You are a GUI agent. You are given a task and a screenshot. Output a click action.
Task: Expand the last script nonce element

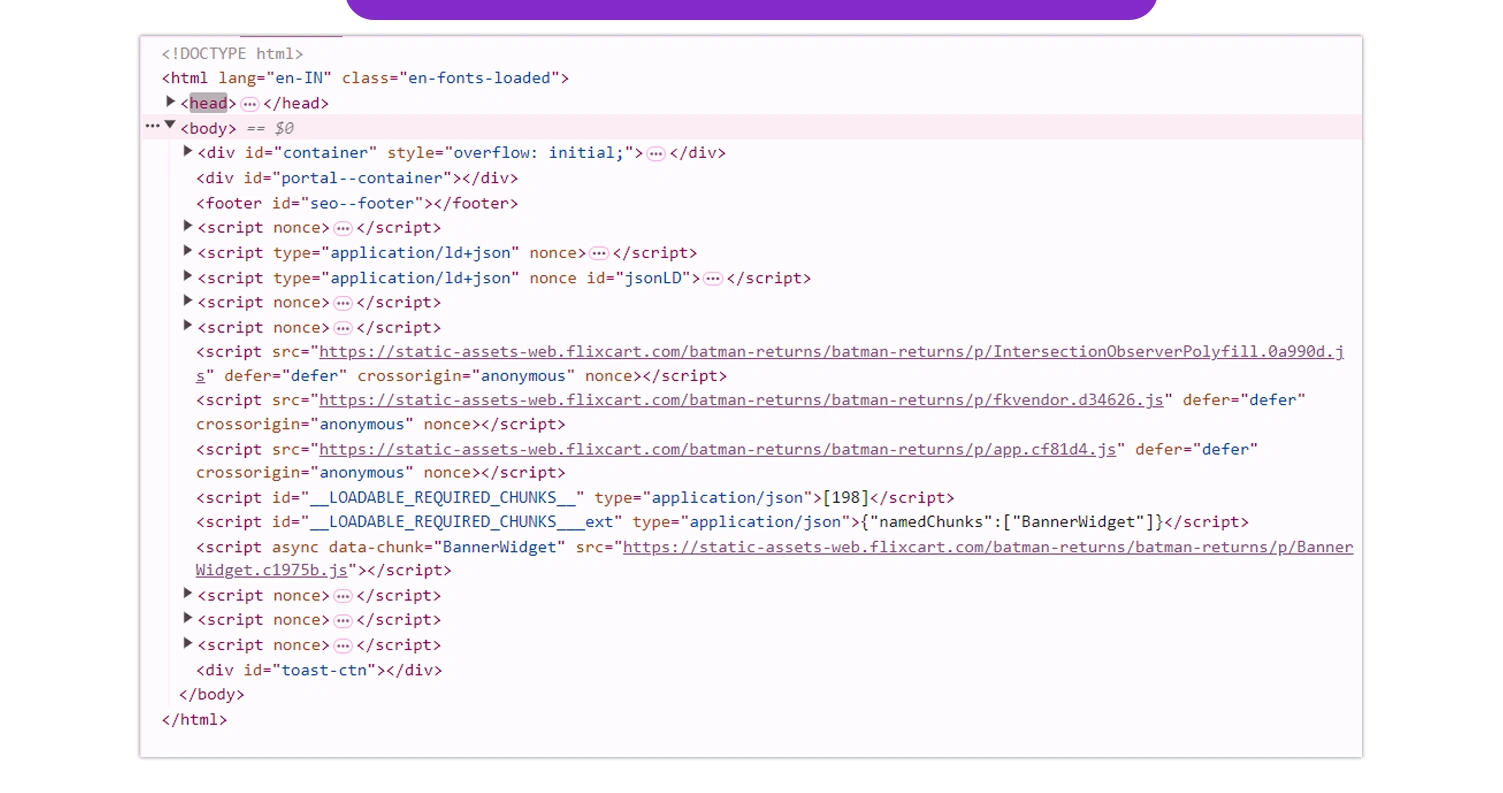pos(187,643)
